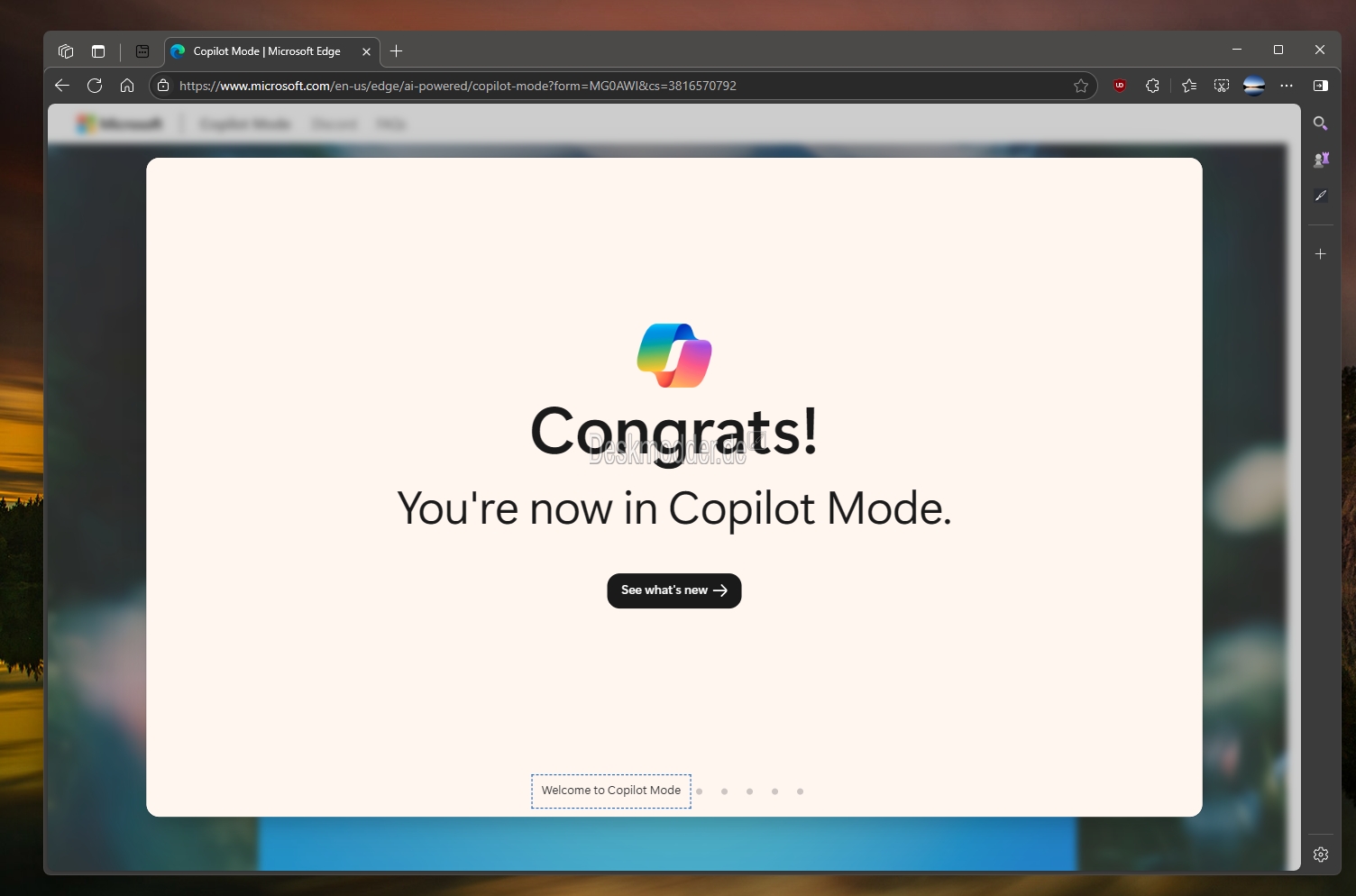View site information via the lock icon

tap(163, 86)
